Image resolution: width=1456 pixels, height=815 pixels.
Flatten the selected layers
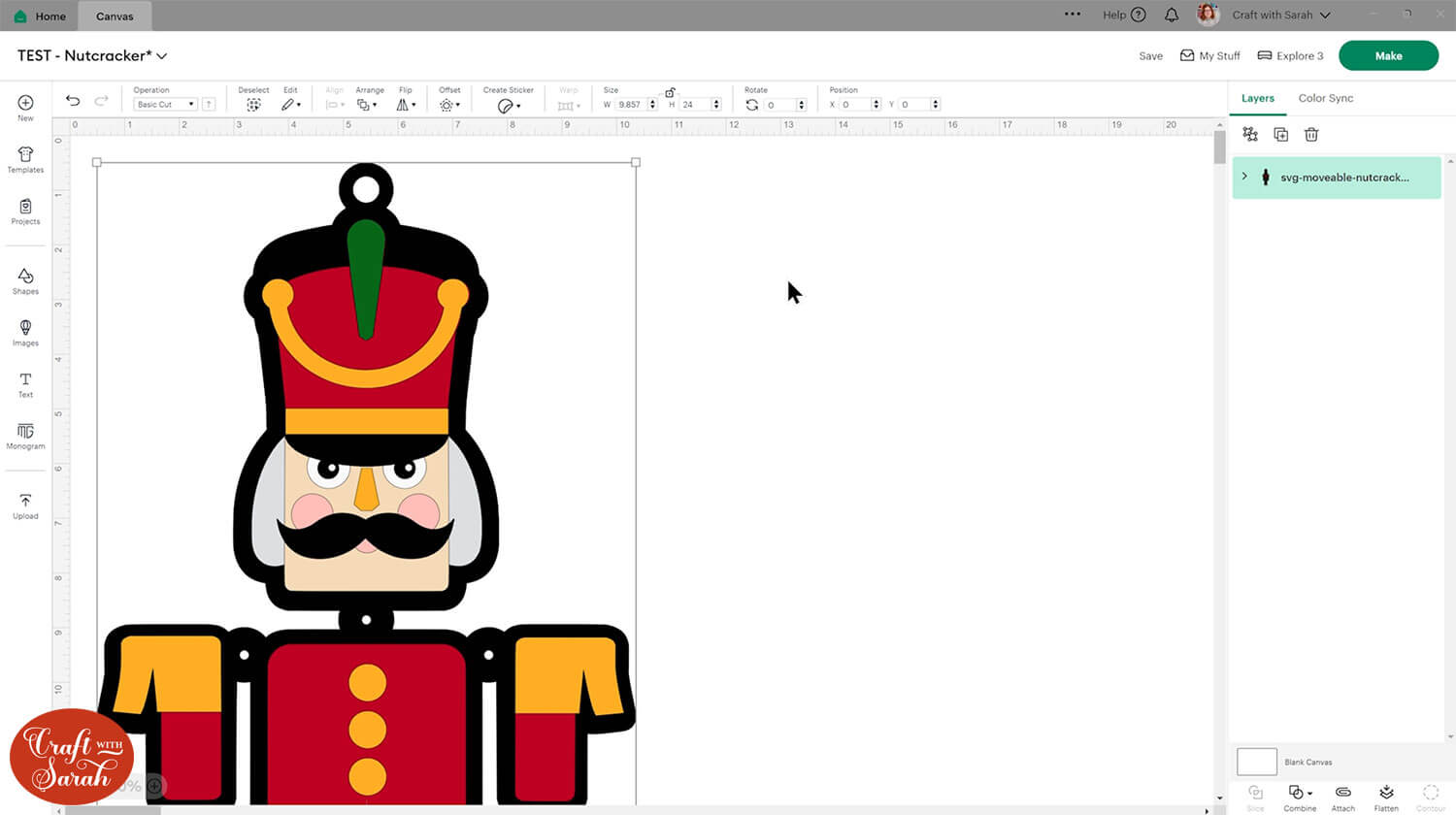1386,797
